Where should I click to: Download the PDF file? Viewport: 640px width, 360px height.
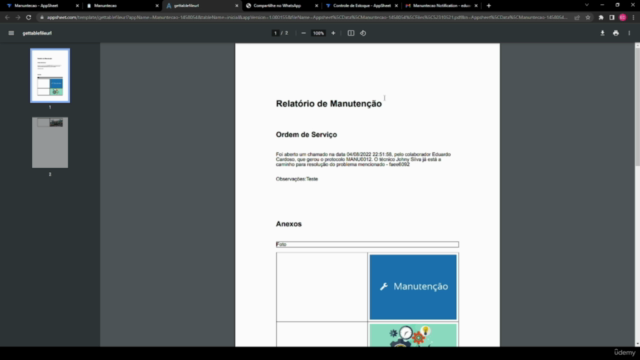click(602, 33)
